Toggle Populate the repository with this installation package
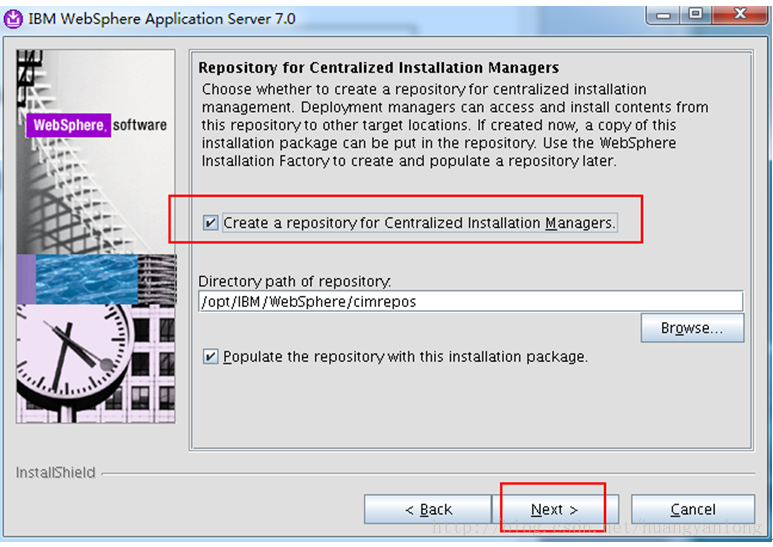The height and width of the screenshot is (547, 773). pos(211,356)
